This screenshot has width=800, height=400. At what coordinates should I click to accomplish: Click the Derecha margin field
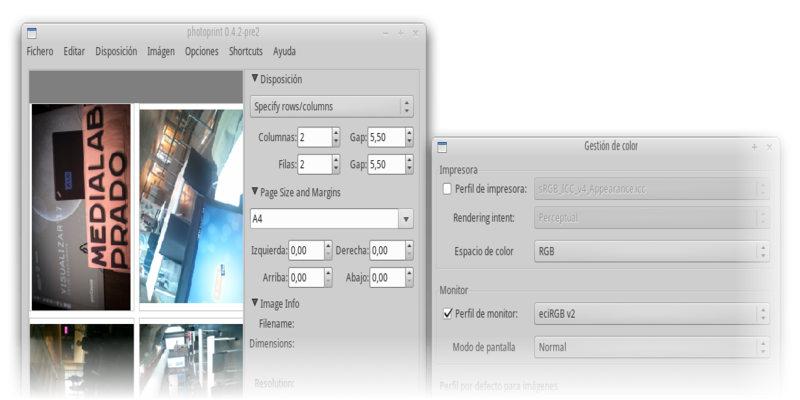pyautogui.click(x=387, y=251)
